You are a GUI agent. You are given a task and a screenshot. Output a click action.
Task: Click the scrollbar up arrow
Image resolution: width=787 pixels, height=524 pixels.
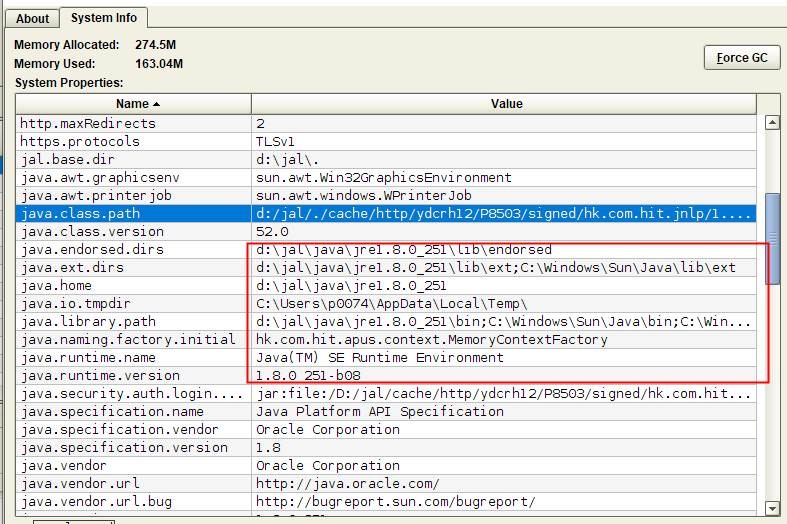(771, 123)
